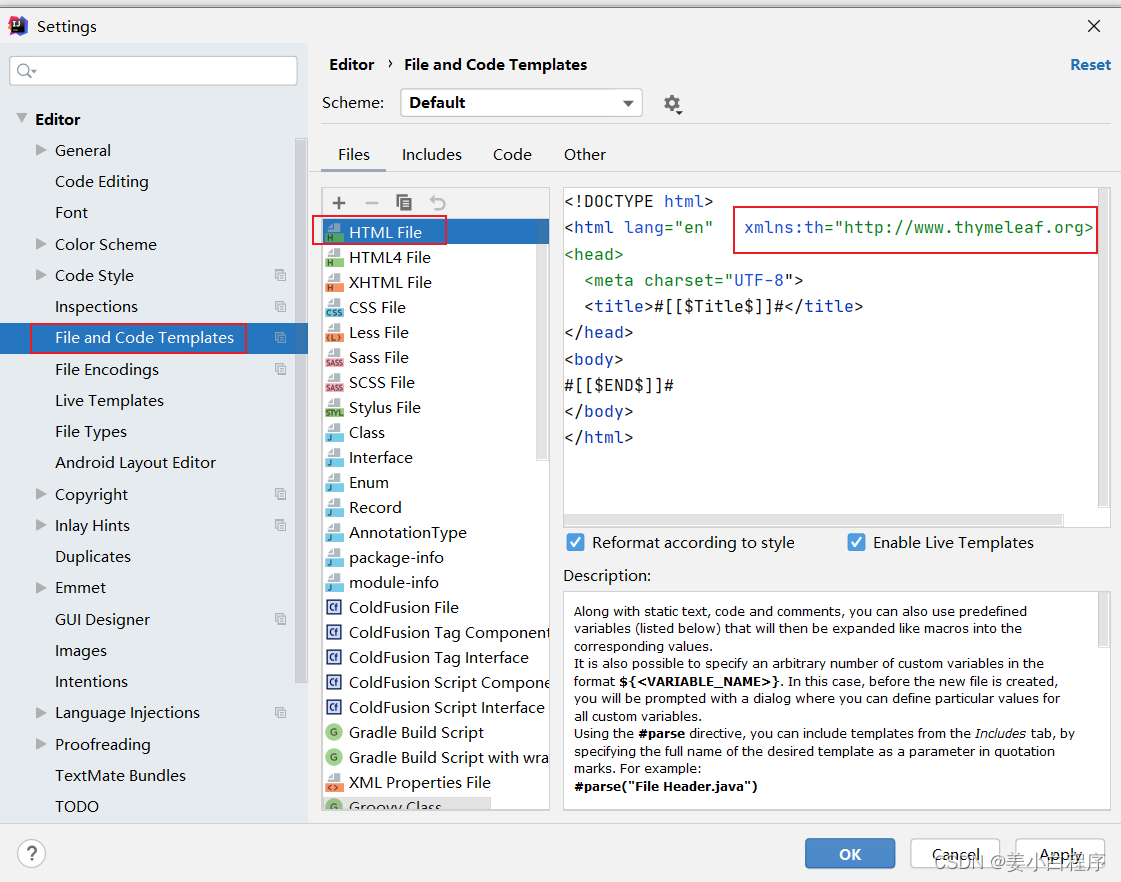Click the help question mark icon
The height and width of the screenshot is (882, 1121).
32,853
